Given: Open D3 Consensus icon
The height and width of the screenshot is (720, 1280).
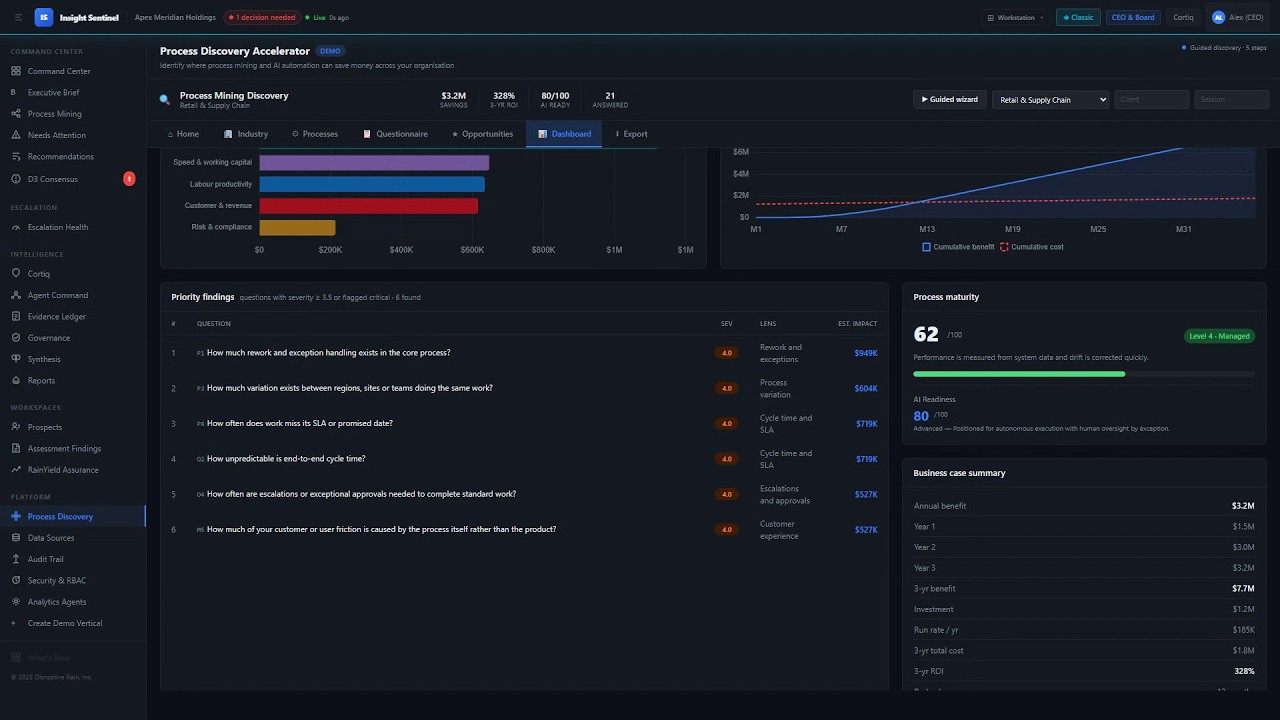Looking at the screenshot, I should tap(16, 179).
